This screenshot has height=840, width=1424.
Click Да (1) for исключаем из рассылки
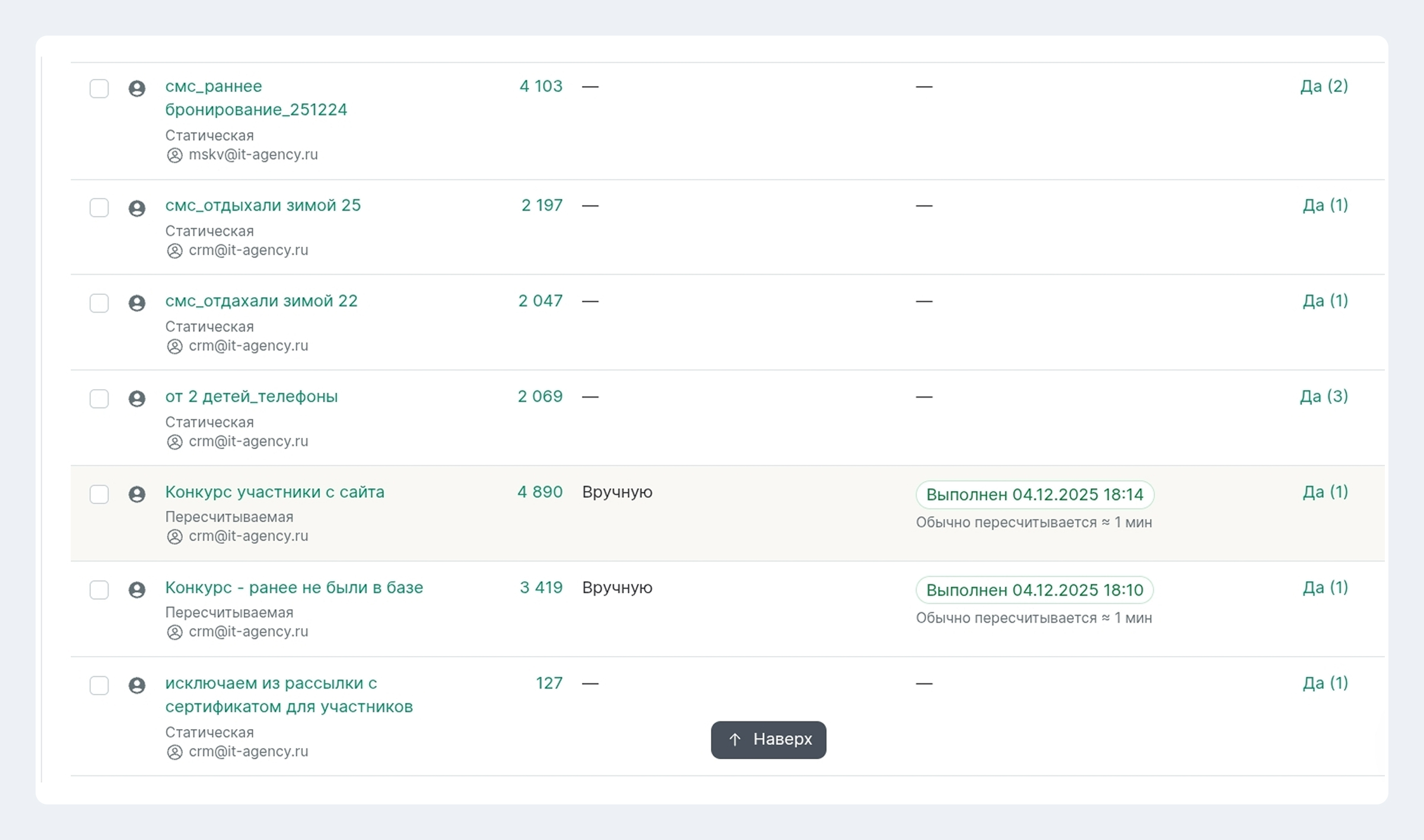(x=1325, y=683)
